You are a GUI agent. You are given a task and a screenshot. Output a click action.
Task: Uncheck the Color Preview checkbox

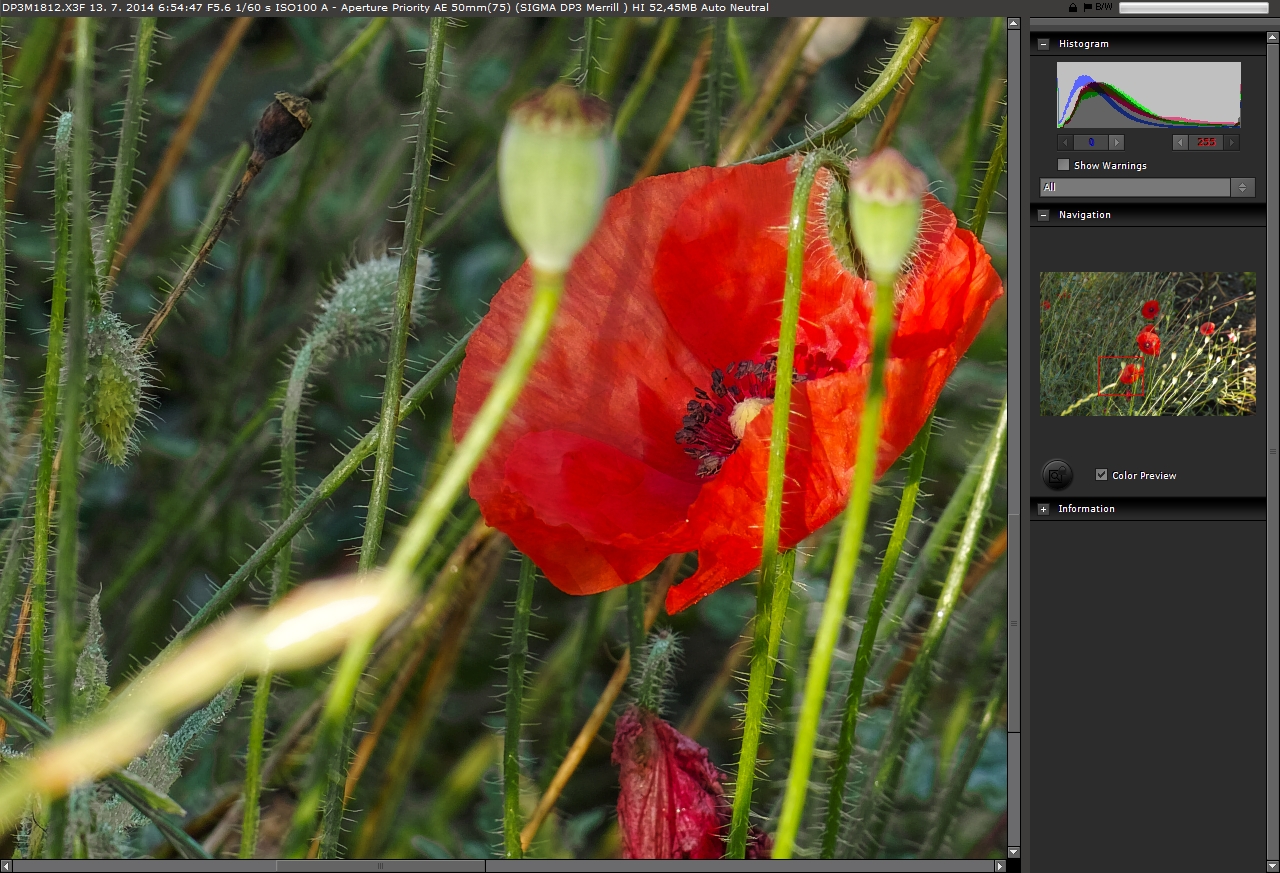point(1101,475)
